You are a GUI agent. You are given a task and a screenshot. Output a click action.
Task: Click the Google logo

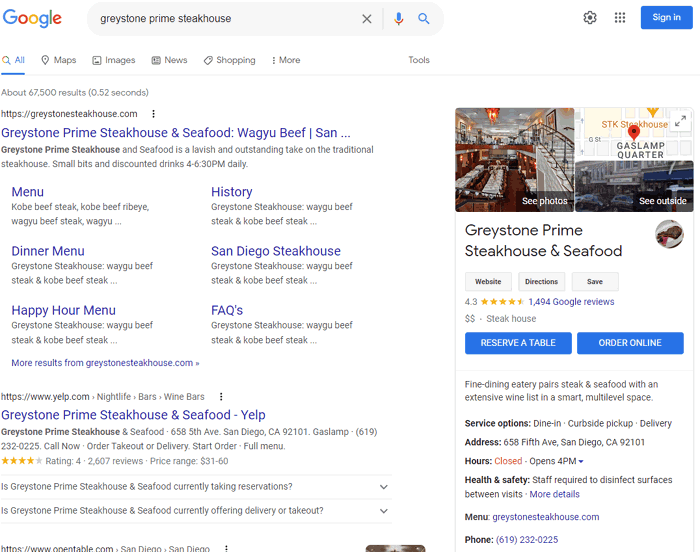point(31,18)
